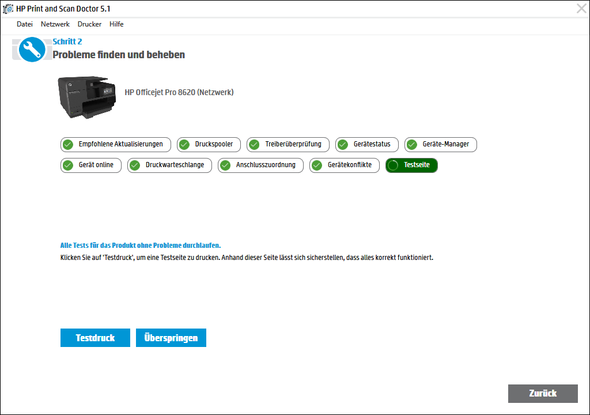
Task: Select the Gerätestatus check pill
Action: 367,144
